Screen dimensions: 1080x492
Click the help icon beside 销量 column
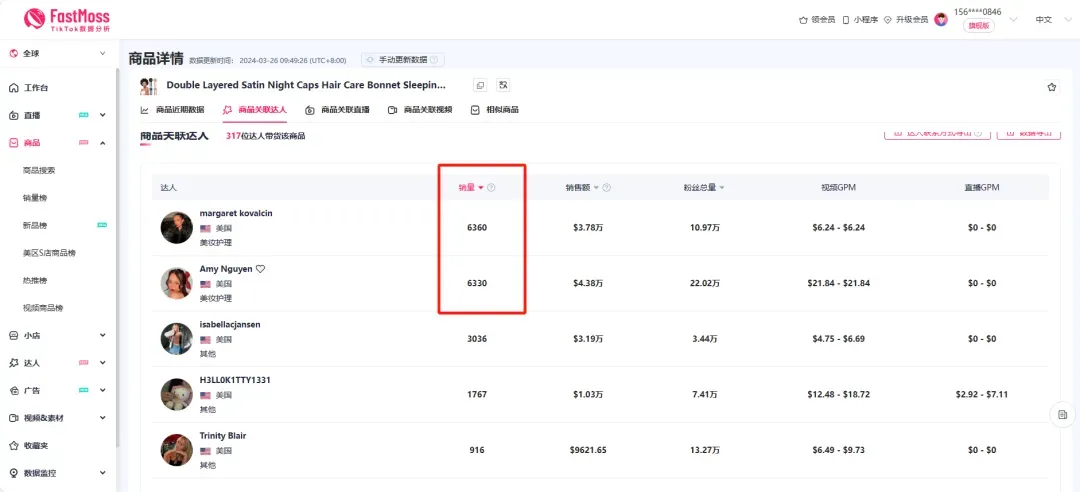[x=491, y=188]
